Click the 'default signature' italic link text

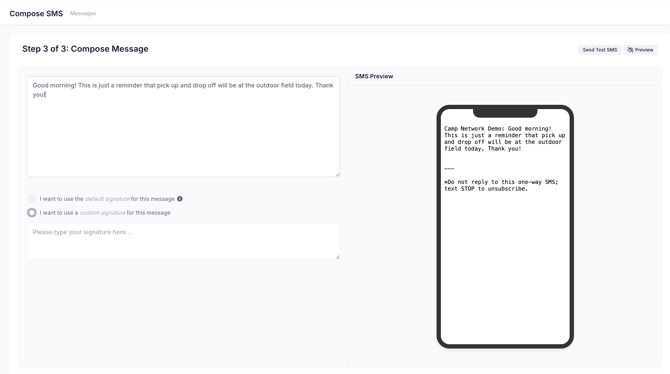point(107,199)
